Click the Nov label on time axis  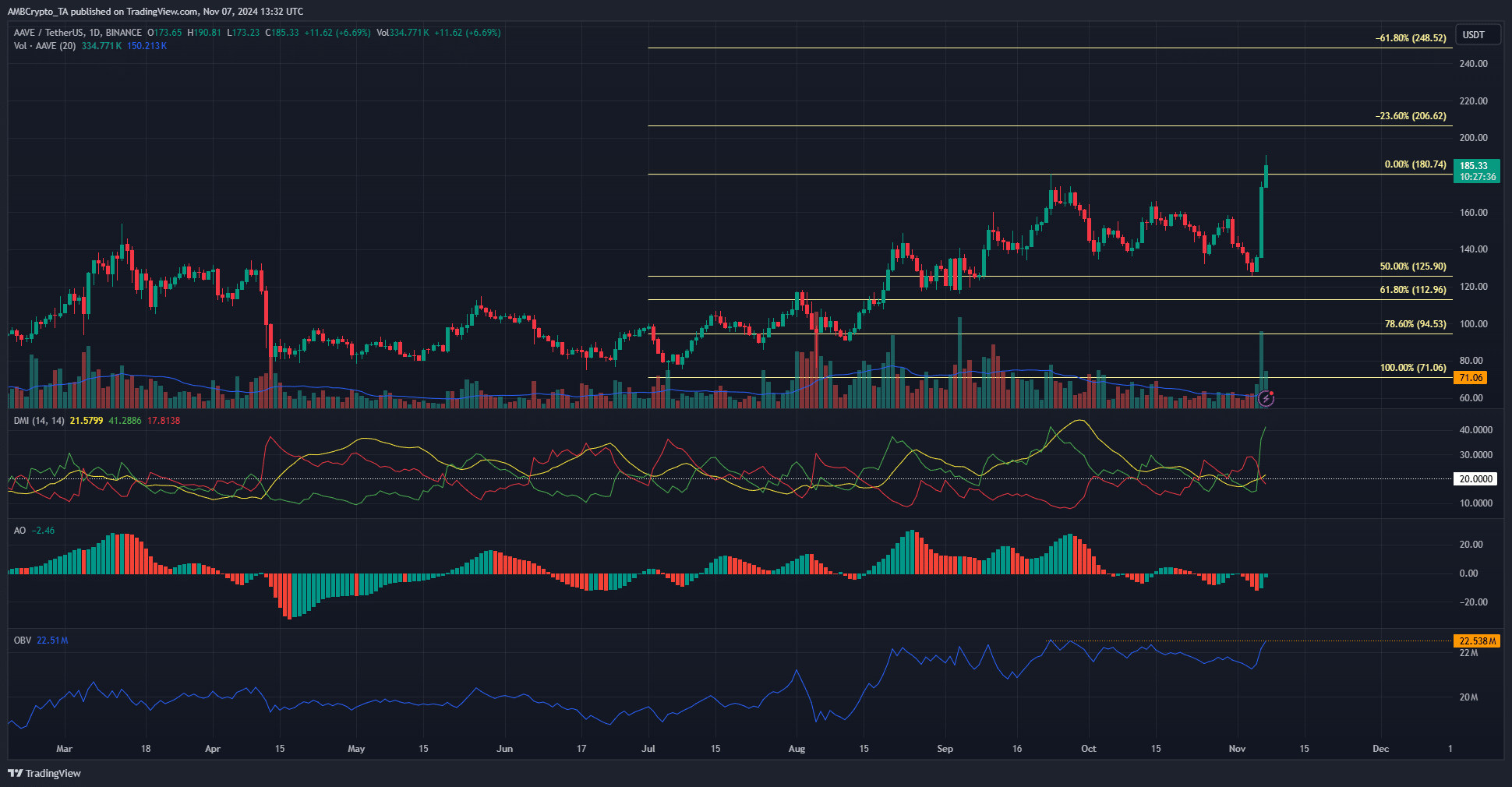point(1237,749)
